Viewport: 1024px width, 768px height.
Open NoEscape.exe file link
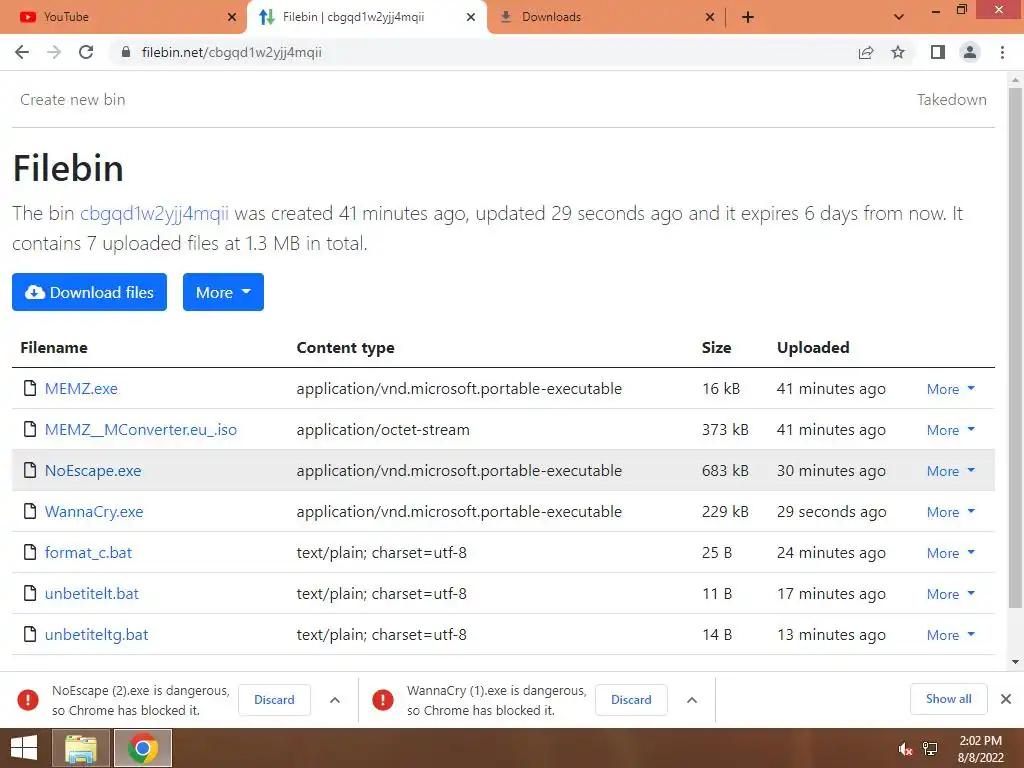[x=93, y=471]
